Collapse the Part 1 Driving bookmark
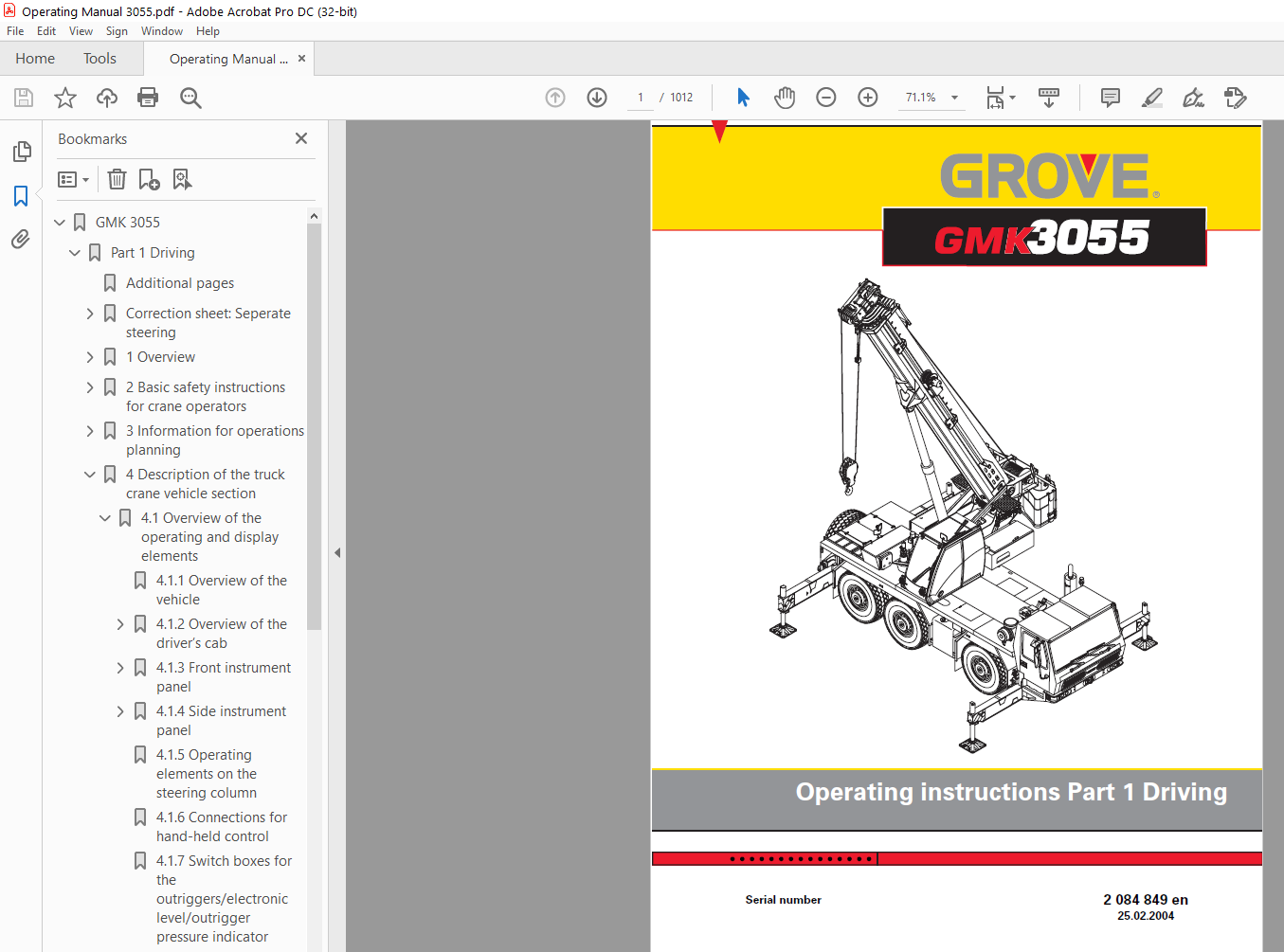 [75, 253]
